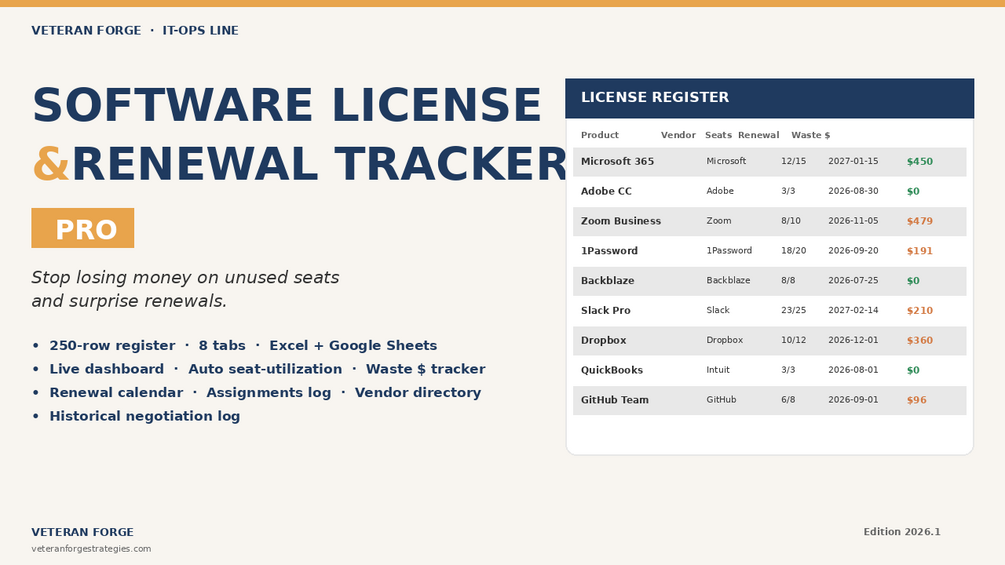Click the Excel + Google Sheets text
Viewport: 1005px width, 565px height.
tap(353, 345)
